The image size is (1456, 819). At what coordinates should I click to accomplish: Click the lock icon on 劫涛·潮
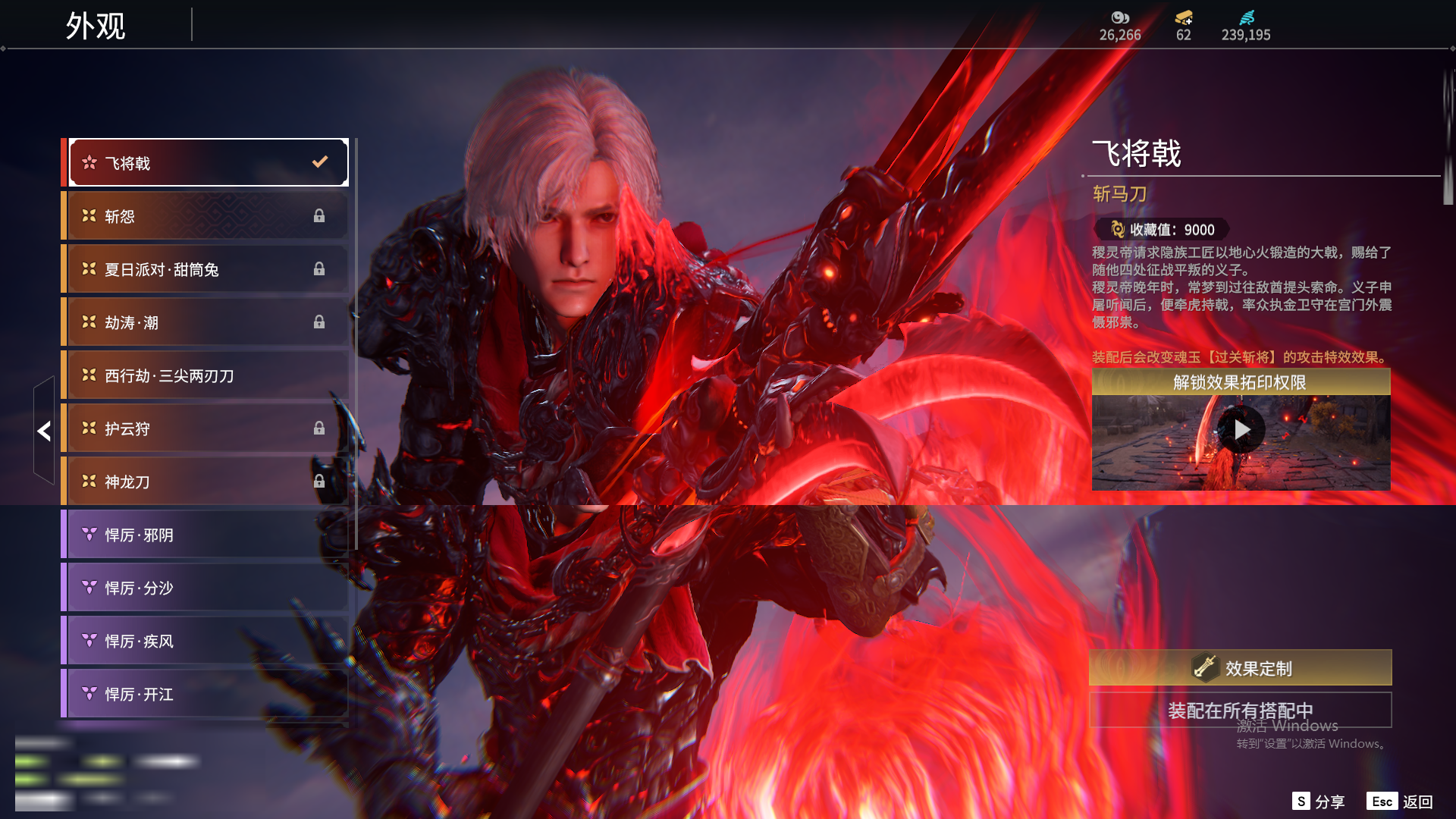pyautogui.click(x=319, y=322)
